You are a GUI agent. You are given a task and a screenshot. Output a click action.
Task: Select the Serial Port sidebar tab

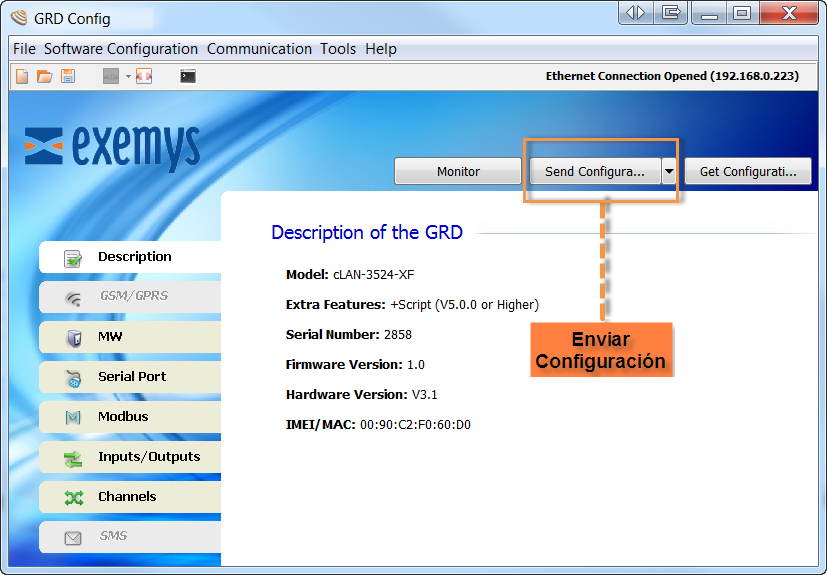pyautogui.click(x=131, y=377)
